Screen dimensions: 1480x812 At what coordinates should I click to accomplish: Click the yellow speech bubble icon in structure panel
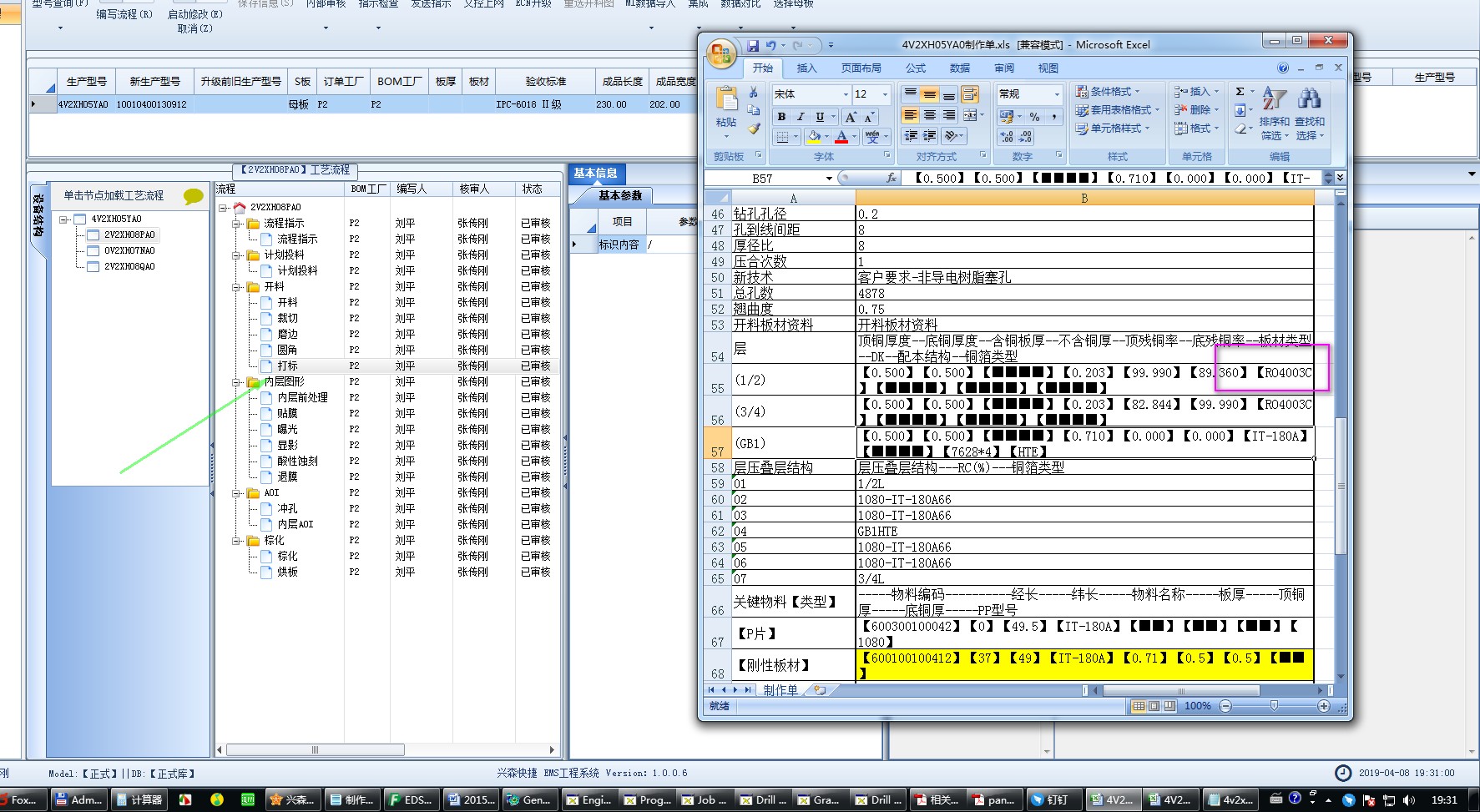point(193,196)
